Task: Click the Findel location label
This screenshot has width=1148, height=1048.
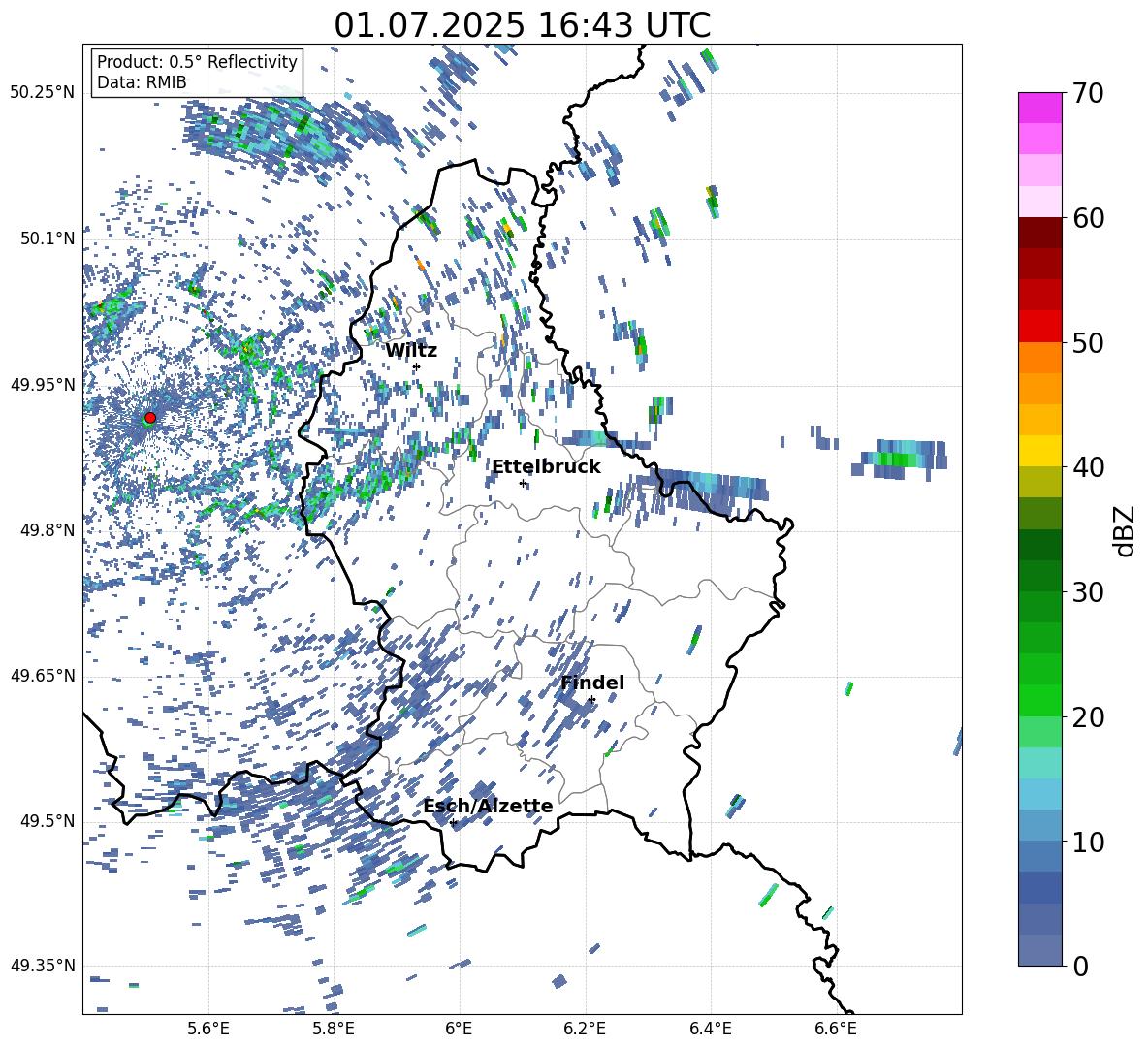Action: click(x=592, y=683)
